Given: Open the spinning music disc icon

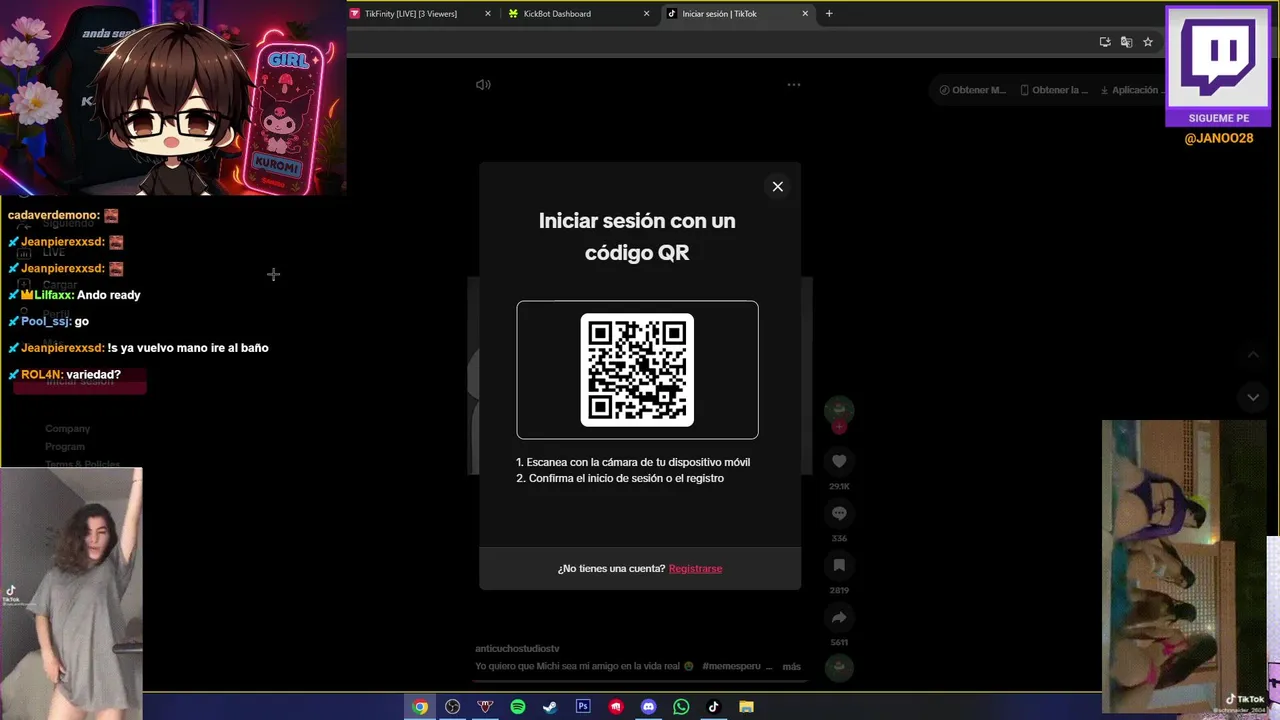Looking at the screenshot, I should (839, 667).
